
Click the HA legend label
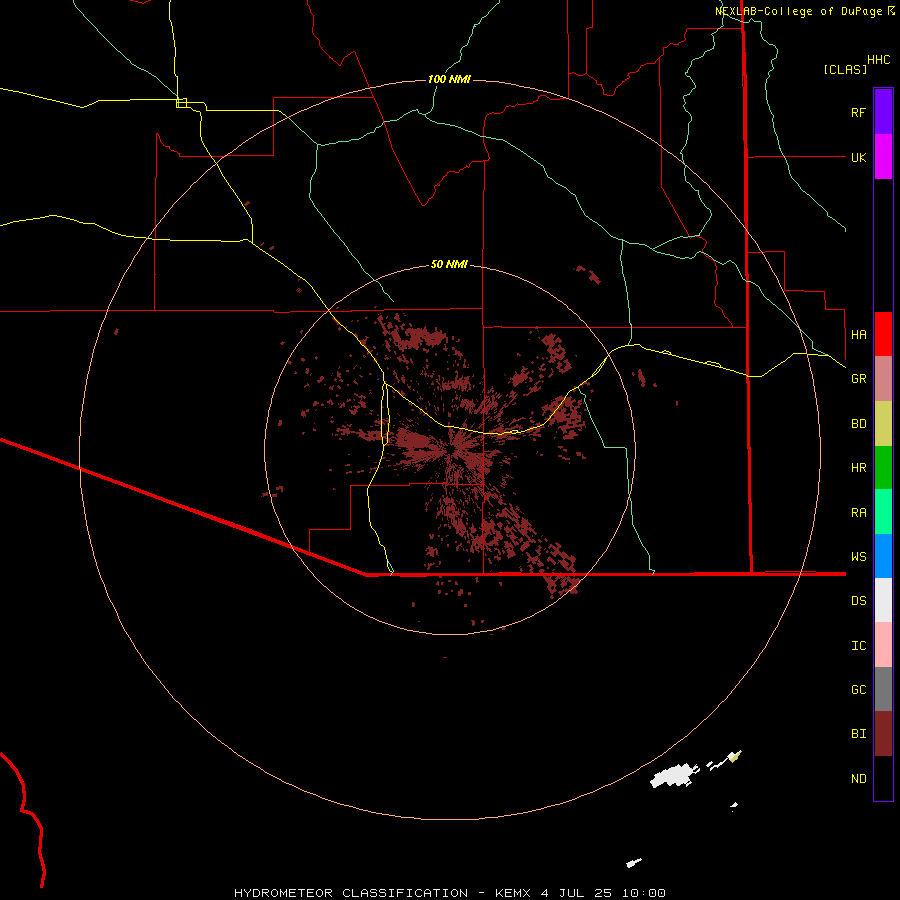[858, 334]
